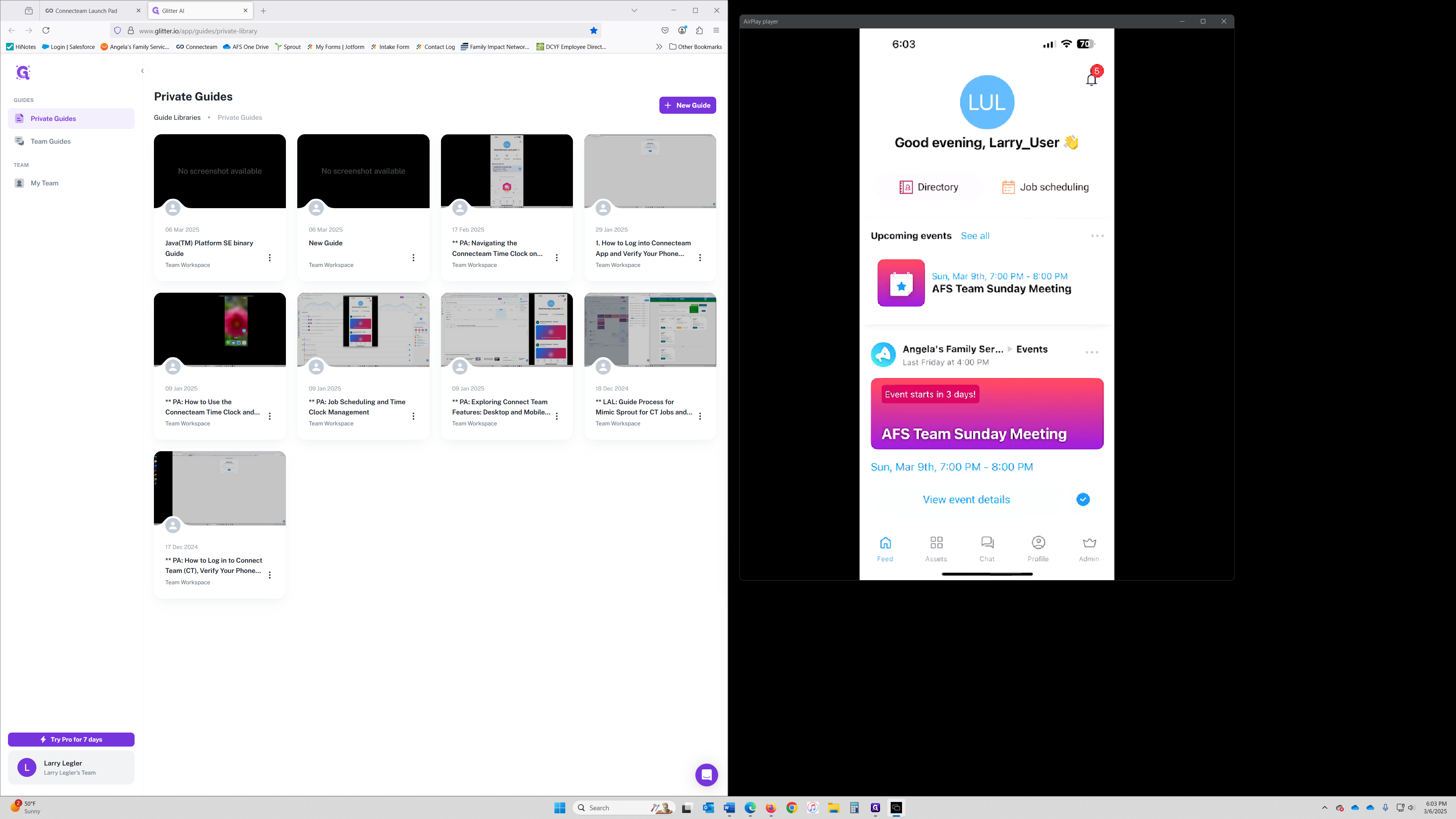Open the Connecteam bookmark
The image size is (1456, 819).
(x=197, y=47)
